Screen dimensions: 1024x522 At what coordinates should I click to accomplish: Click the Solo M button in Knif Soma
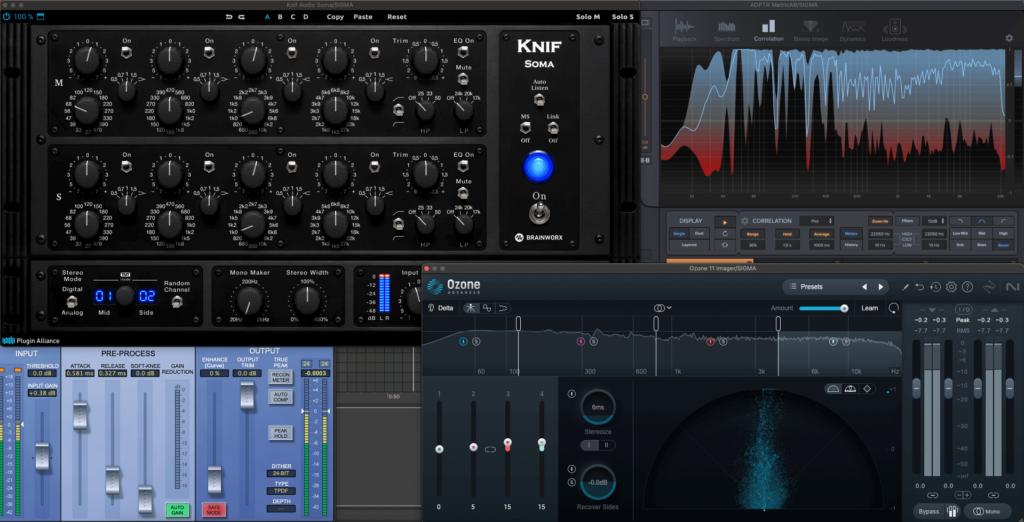tap(588, 17)
